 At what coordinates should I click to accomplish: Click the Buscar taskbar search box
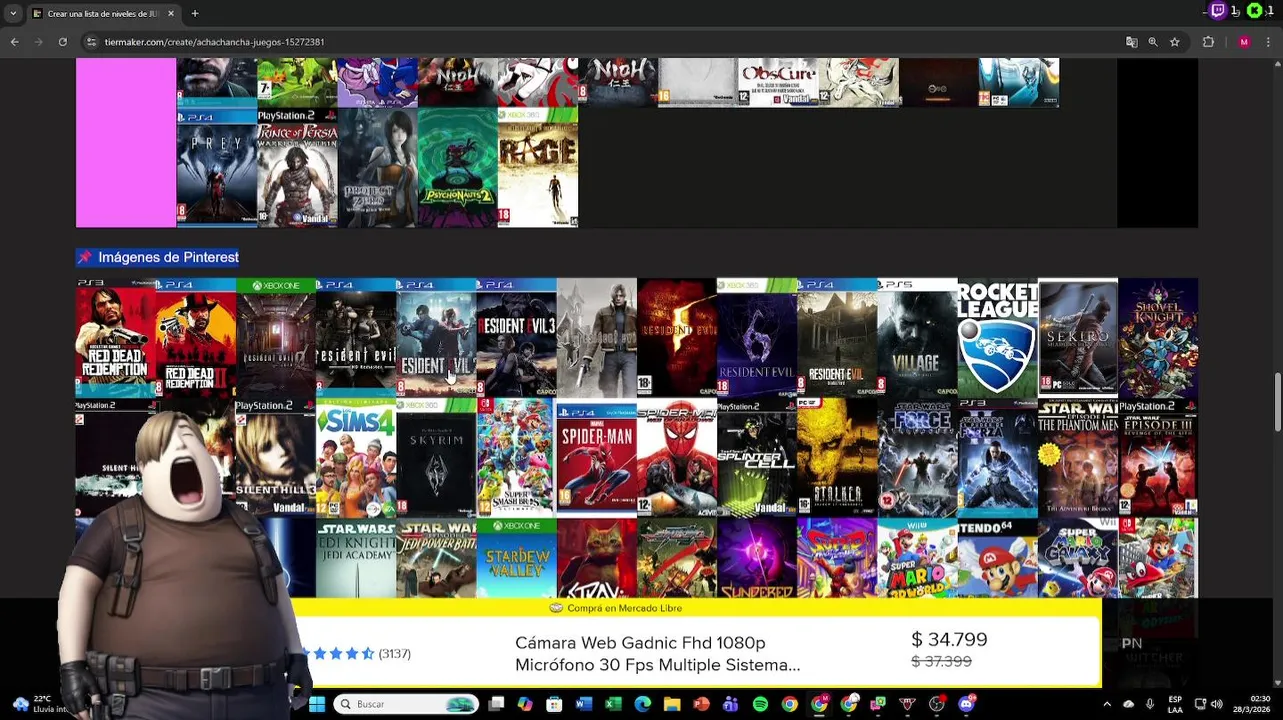pyautogui.click(x=406, y=704)
